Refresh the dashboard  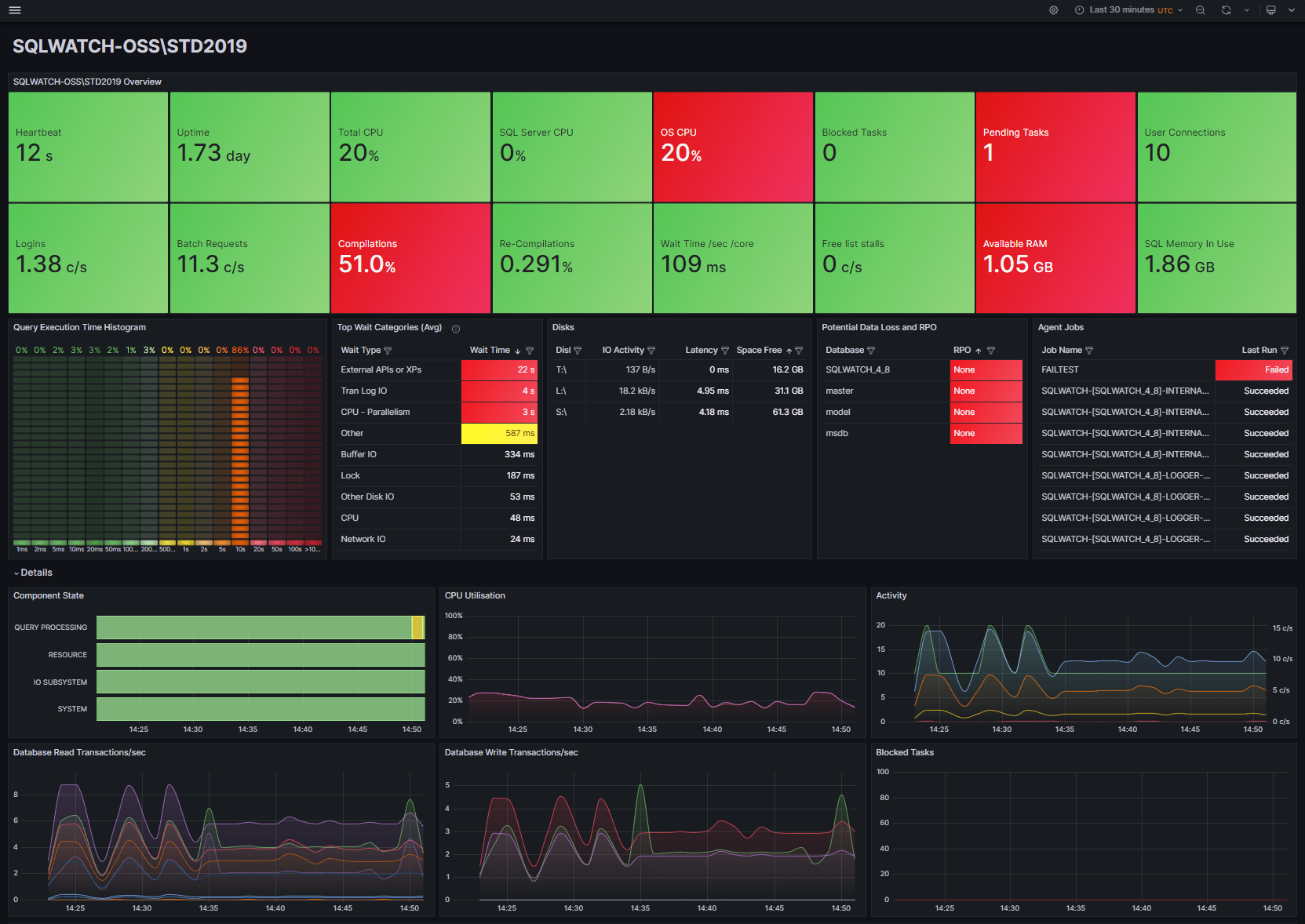[1226, 10]
